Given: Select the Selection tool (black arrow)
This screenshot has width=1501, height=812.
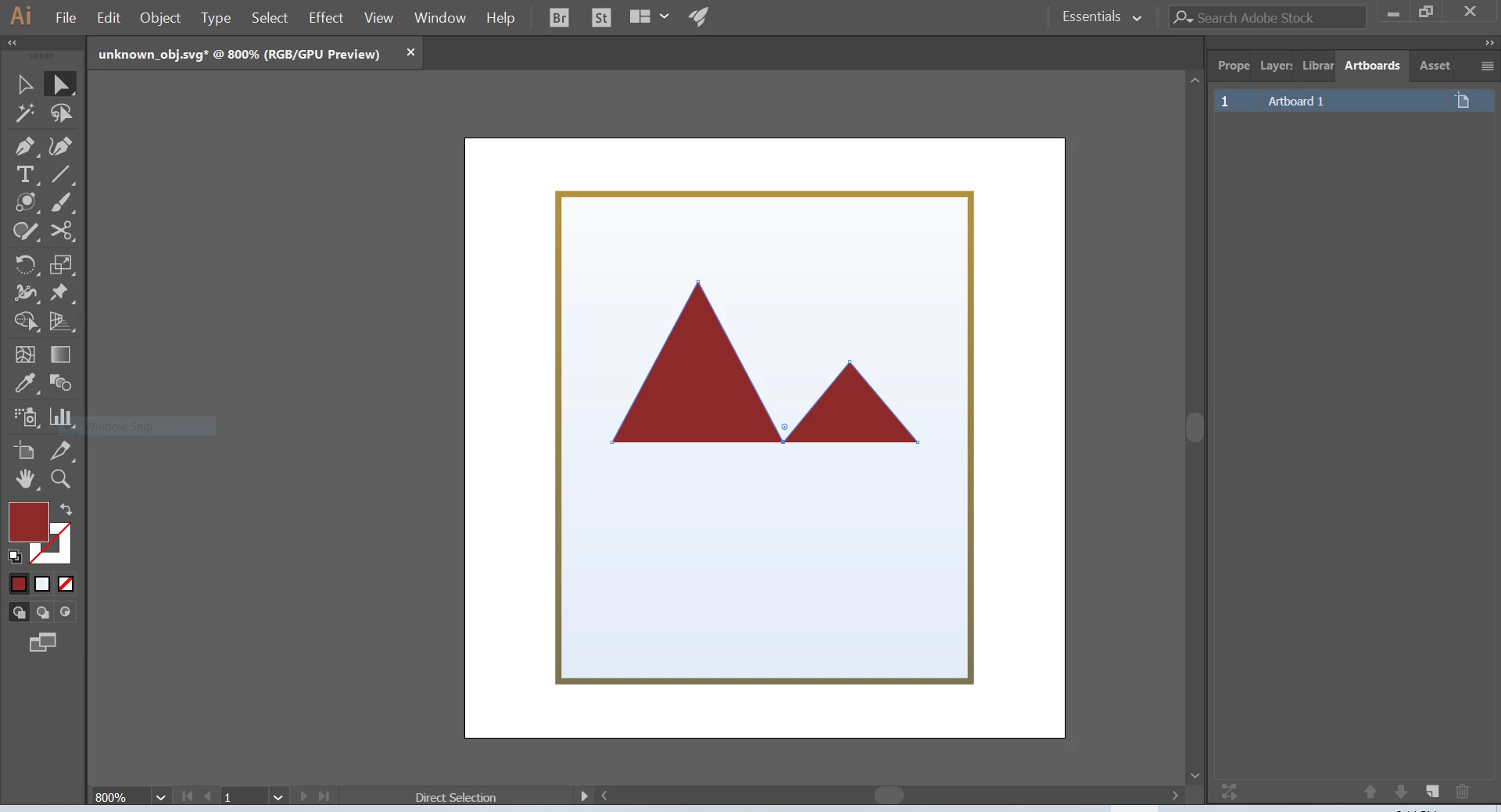Looking at the screenshot, I should click(x=25, y=84).
